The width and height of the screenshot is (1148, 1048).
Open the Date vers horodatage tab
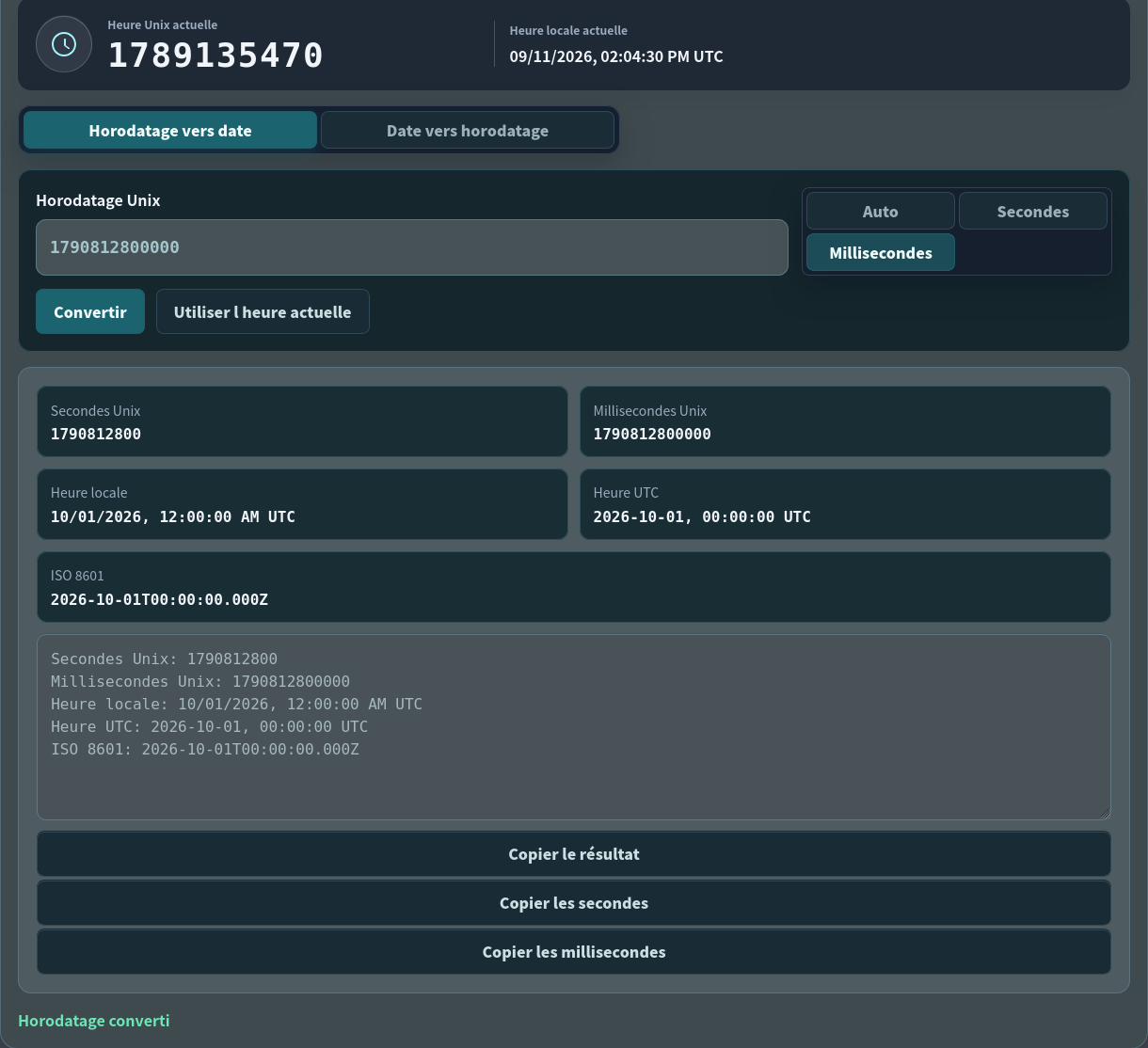tap(468, 130)
